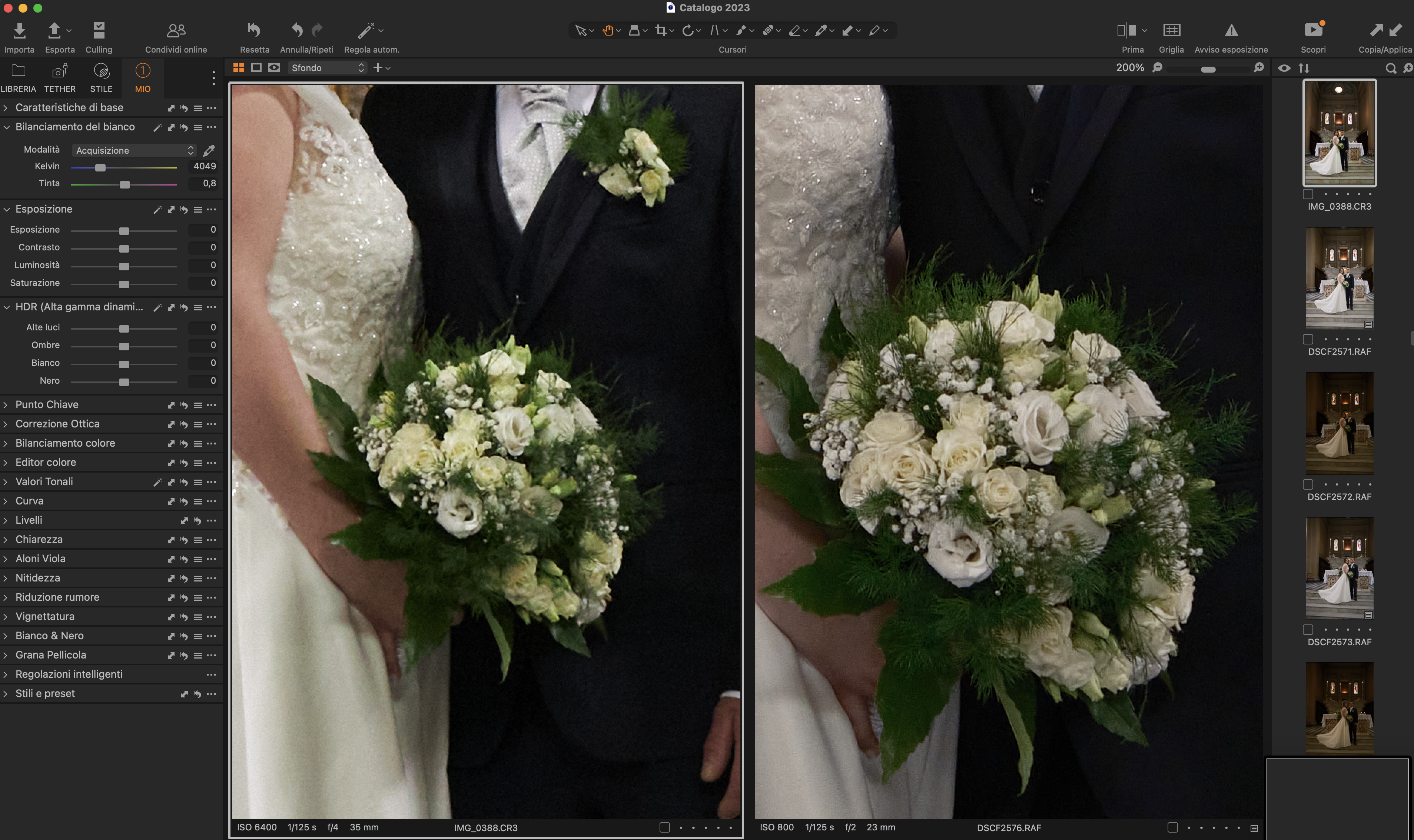Click the Esporta icon
This screenshot has width=1414, height=840.
tap(54, 31)
